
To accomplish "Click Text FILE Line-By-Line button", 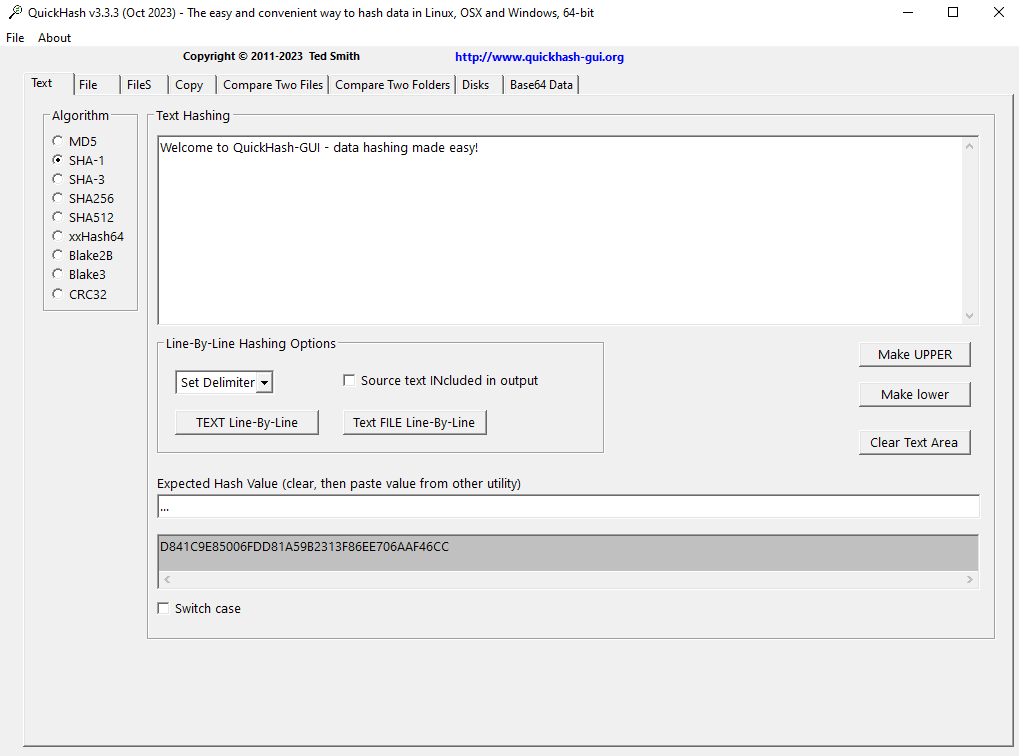I will click(415, 423).
